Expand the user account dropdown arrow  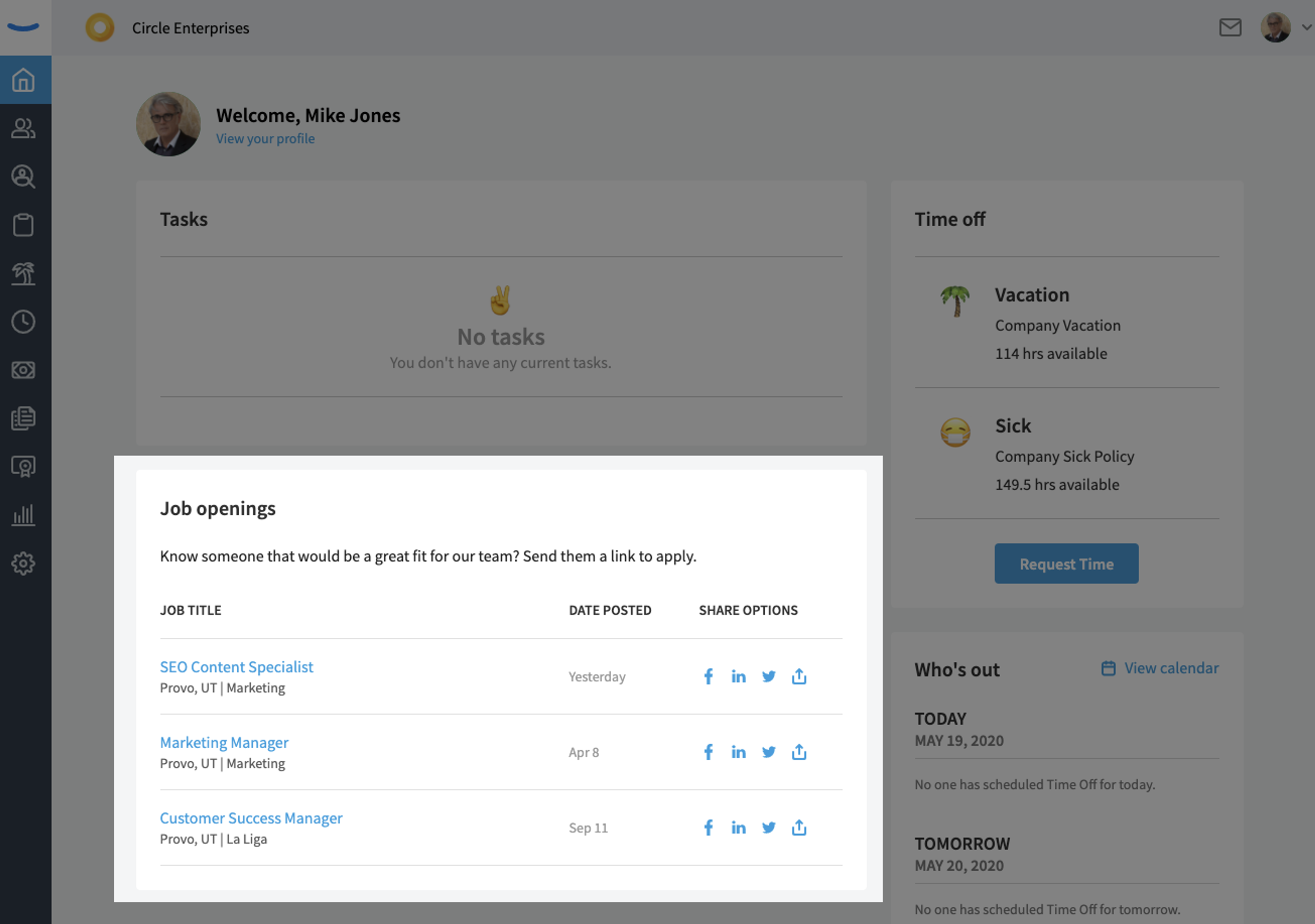click(x=1306, y=27)
